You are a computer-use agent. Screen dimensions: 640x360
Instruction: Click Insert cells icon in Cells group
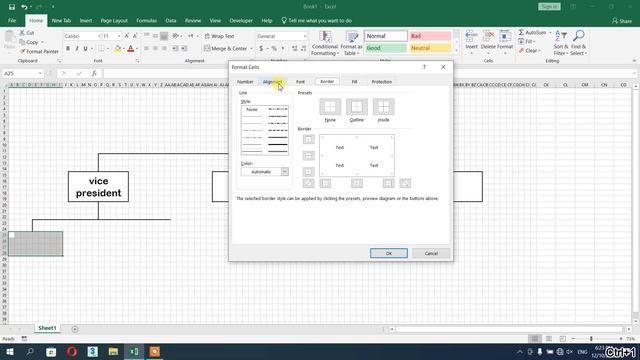[471, 37]
